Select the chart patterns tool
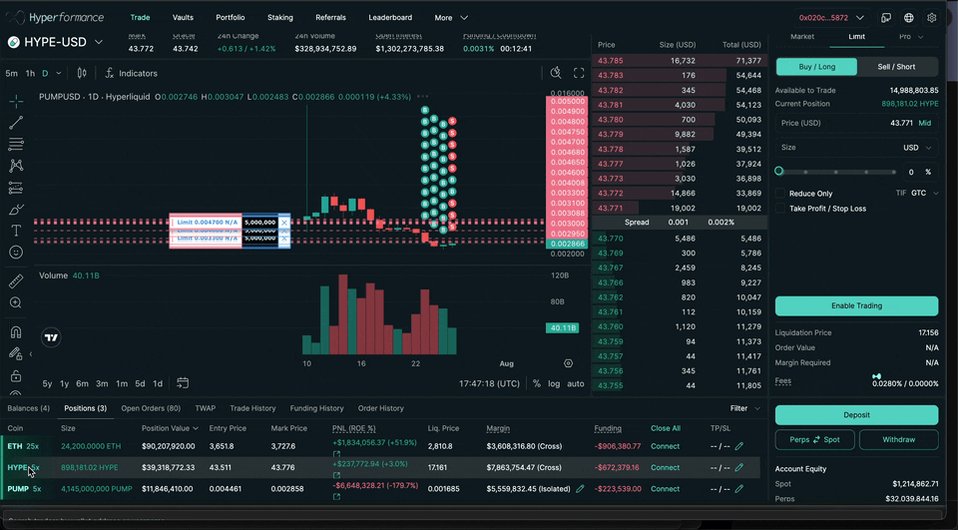This screenshot has width=958, height=530. click(16, 166)
